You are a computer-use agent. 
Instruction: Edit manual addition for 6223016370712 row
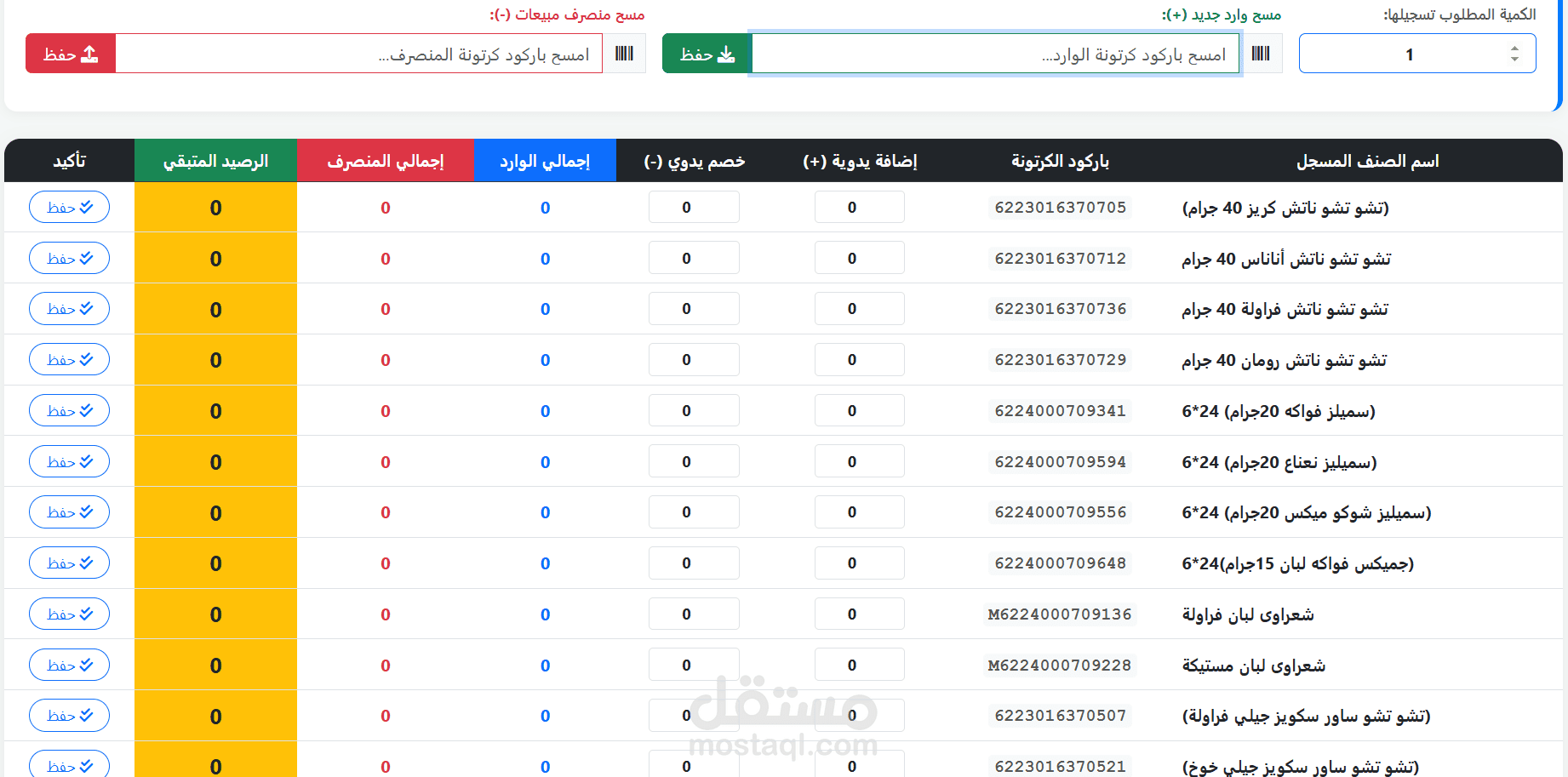click(859, 258)
